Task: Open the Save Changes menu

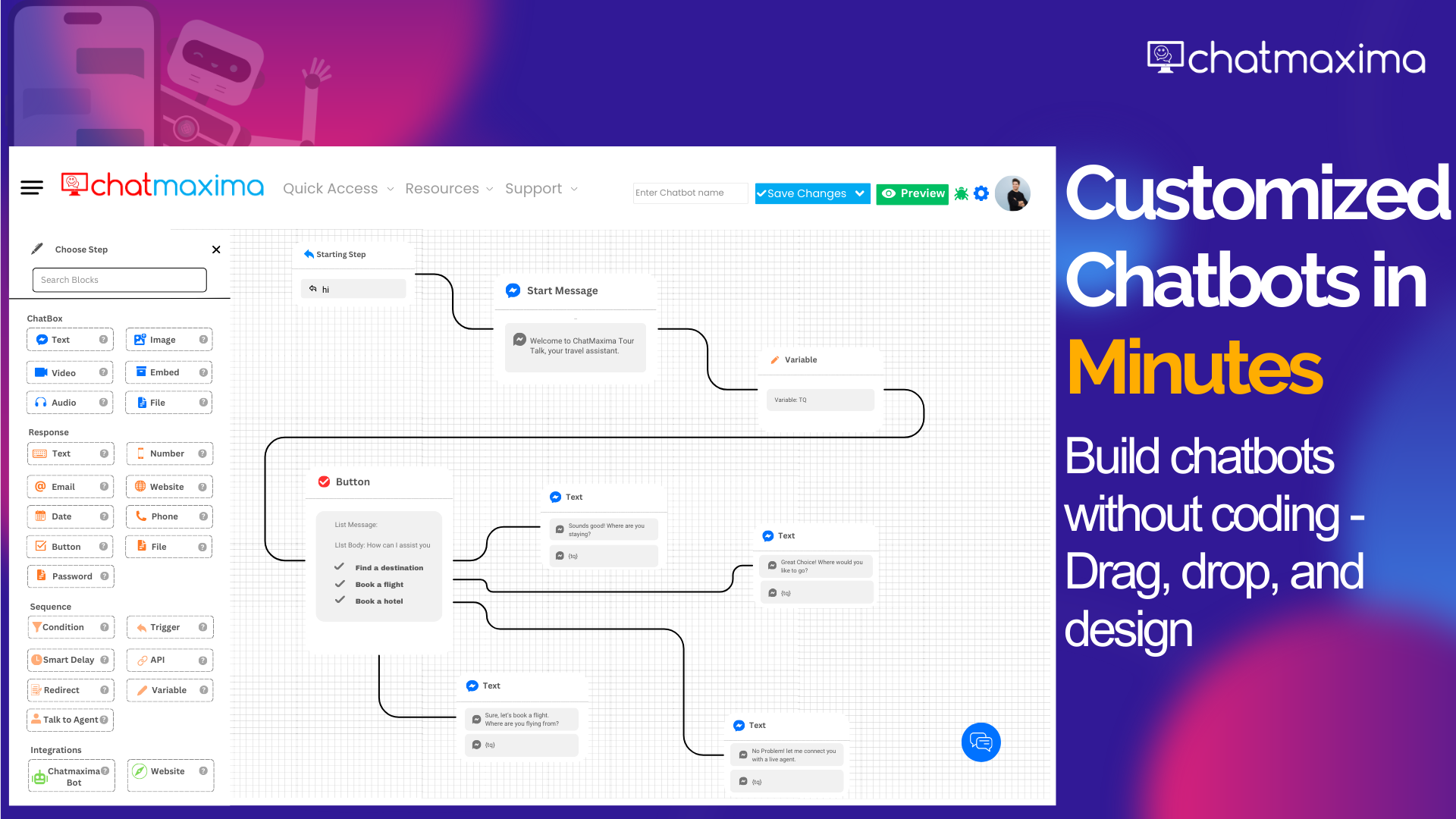Action: coord(859,192)
